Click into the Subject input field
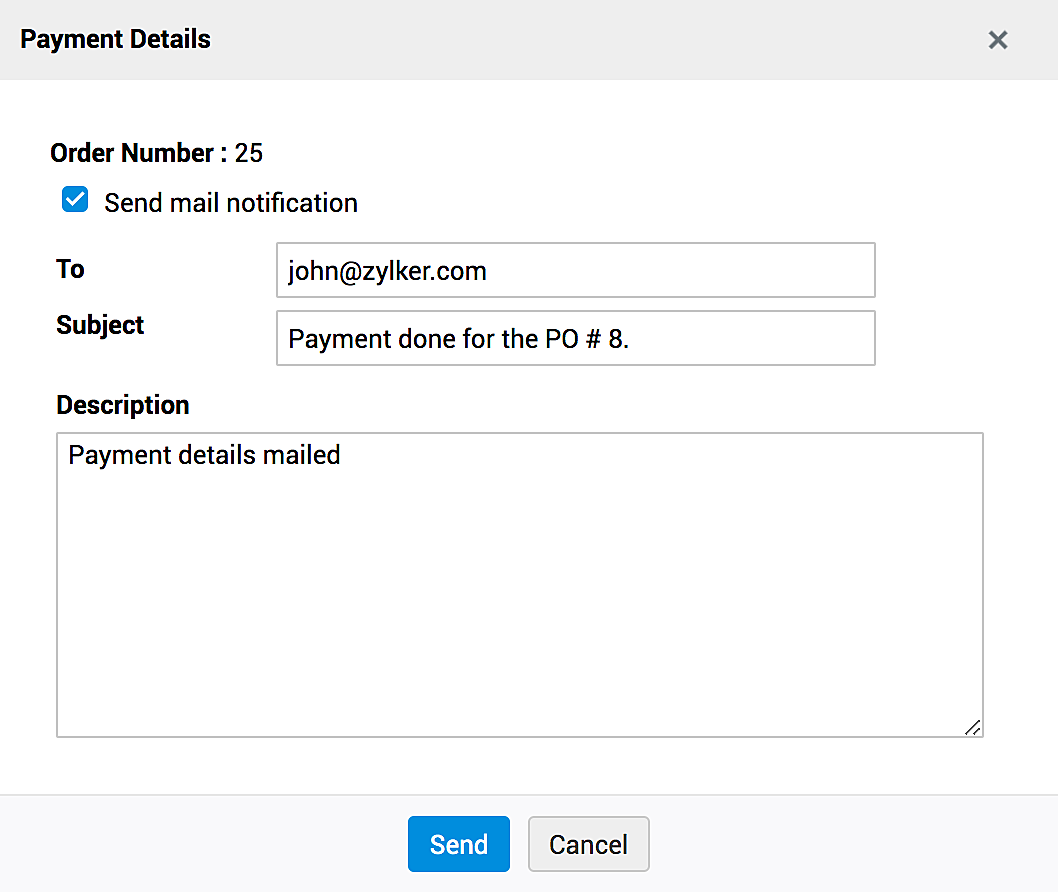This screenshot has height=892, width=1058. pyautogui.click(x=575, y=338)
